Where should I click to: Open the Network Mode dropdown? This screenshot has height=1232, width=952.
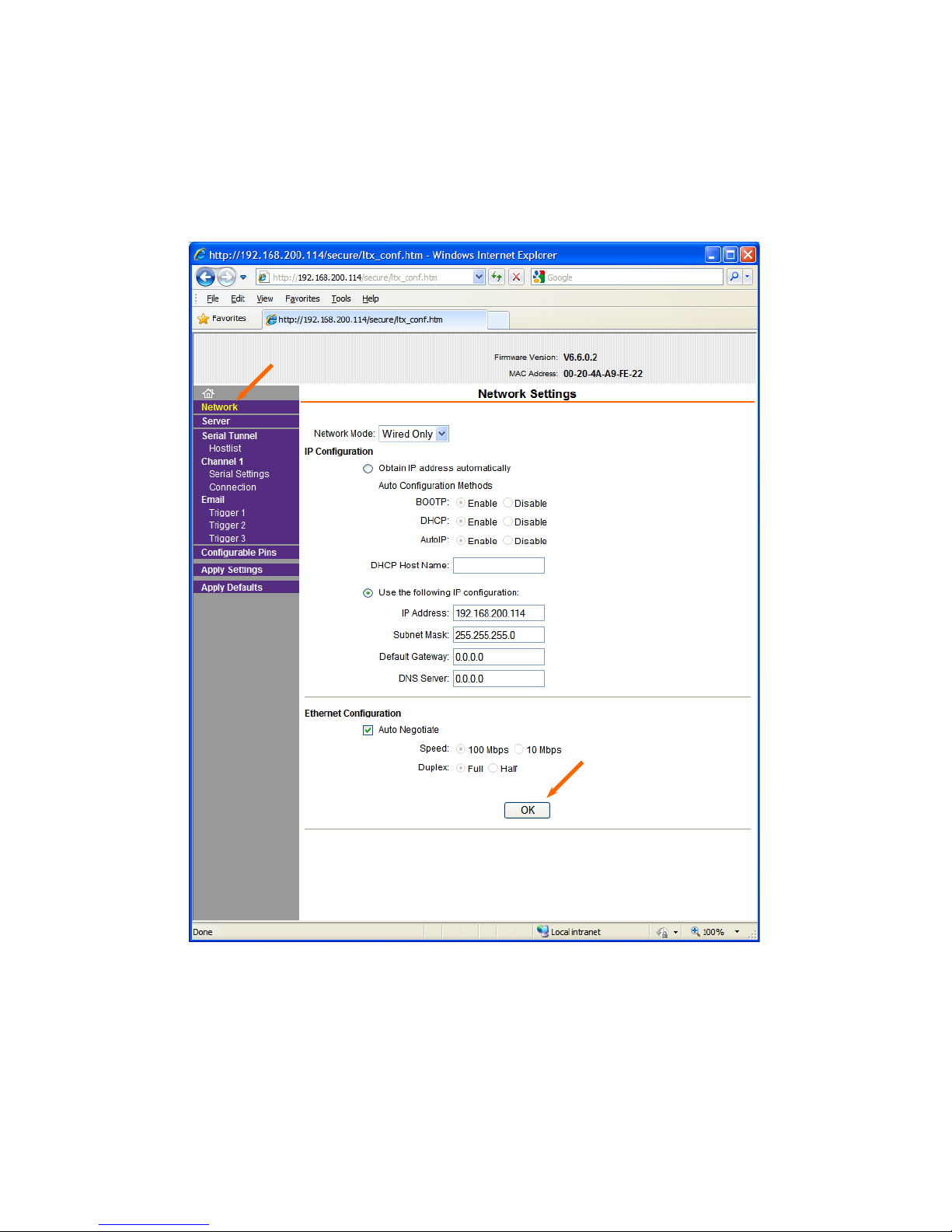441,434
